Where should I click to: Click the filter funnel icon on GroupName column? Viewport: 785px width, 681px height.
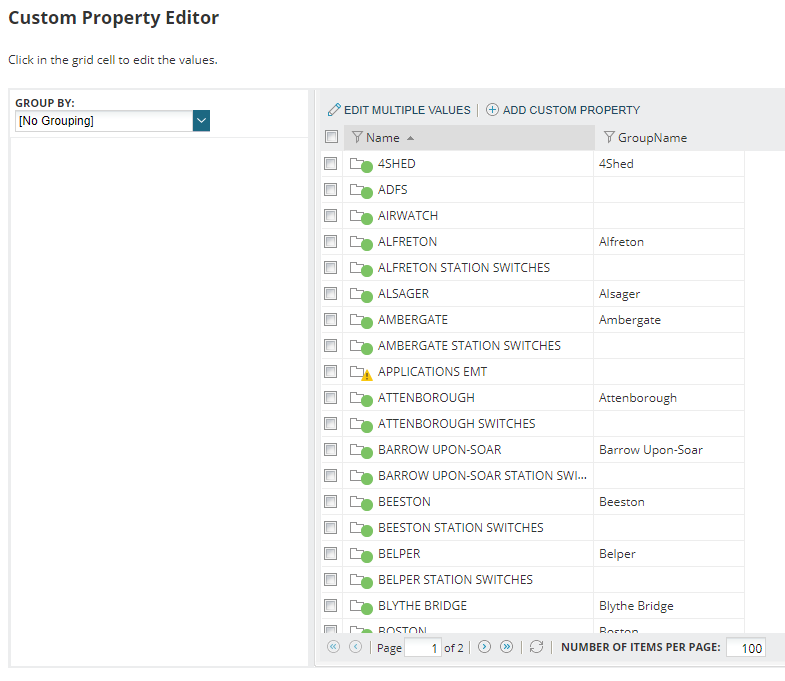(x=609, y=137)
